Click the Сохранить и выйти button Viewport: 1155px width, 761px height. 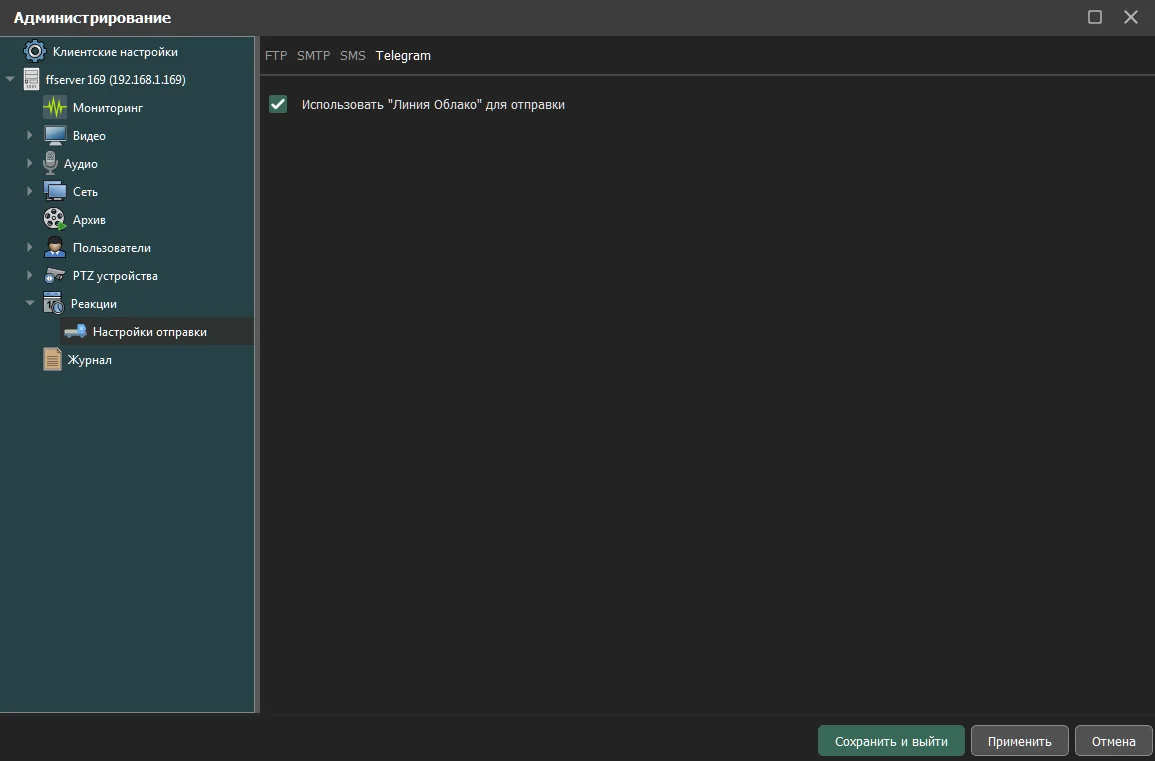point(891,741)
